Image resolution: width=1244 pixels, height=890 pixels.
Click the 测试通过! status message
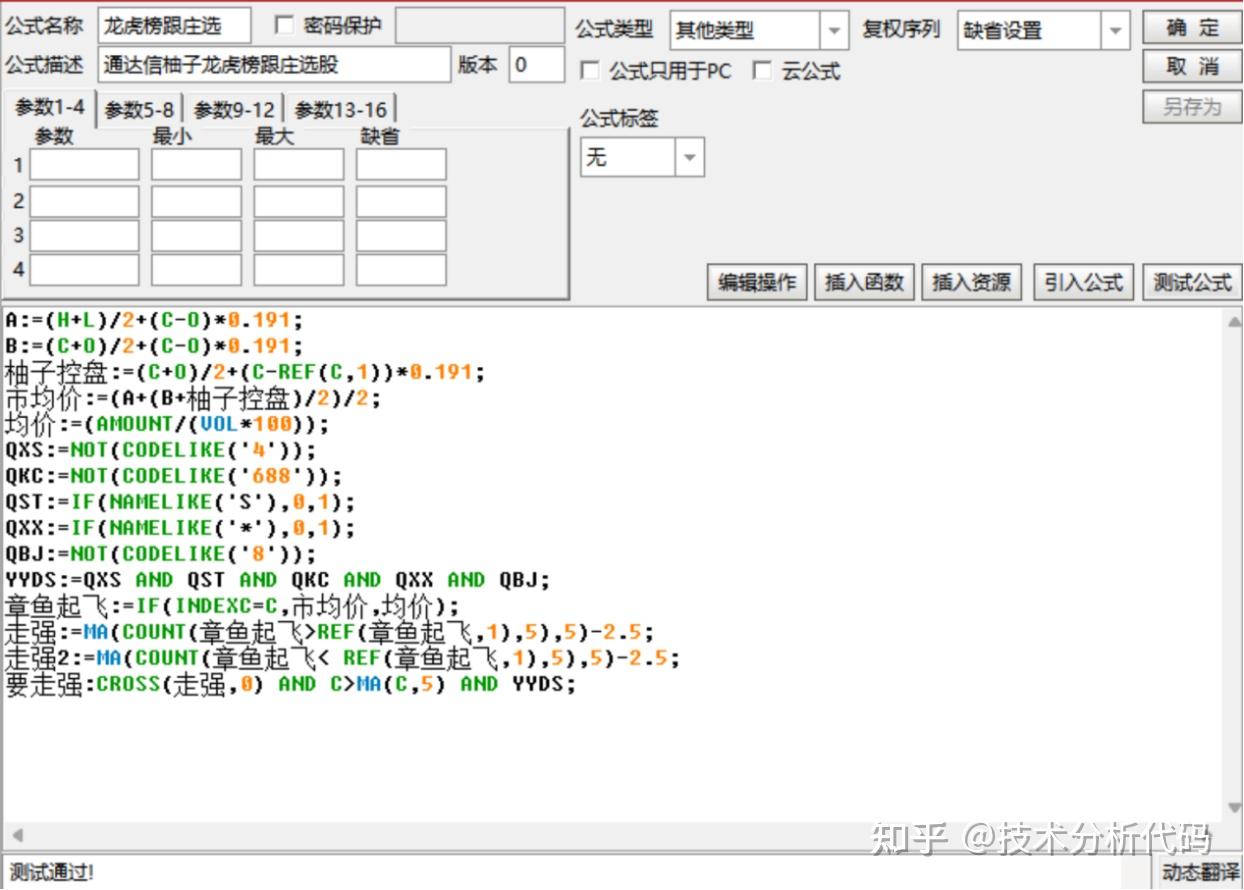point(51,873)
